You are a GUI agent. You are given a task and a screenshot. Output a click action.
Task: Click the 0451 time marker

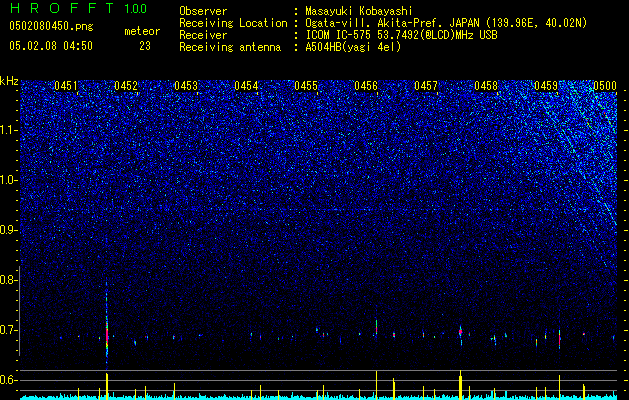tap(66, 86)
